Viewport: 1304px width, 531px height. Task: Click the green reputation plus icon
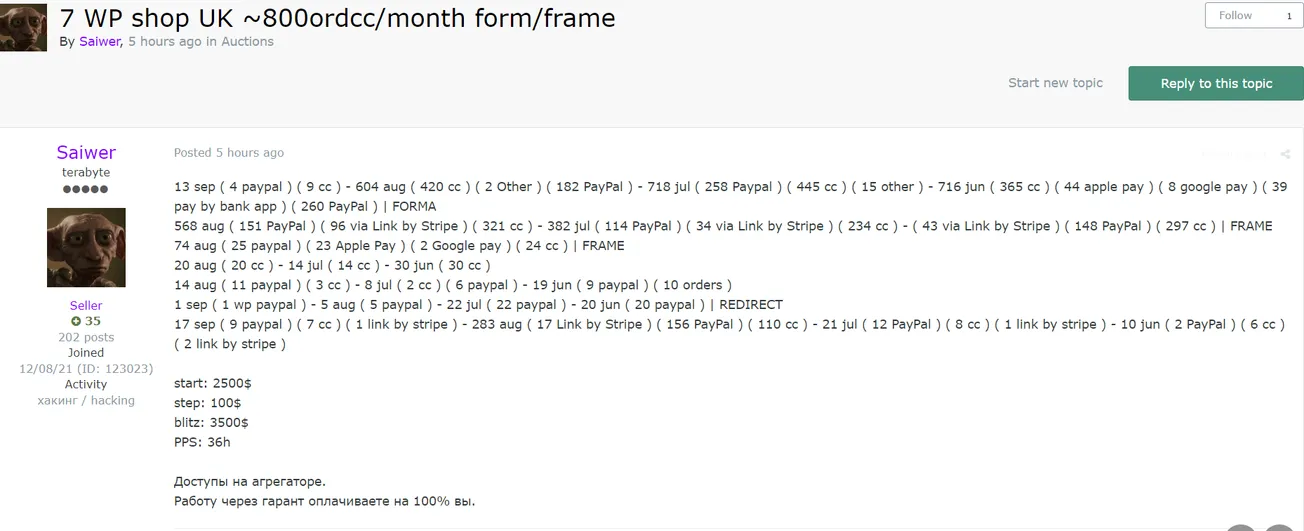(76, 321)
